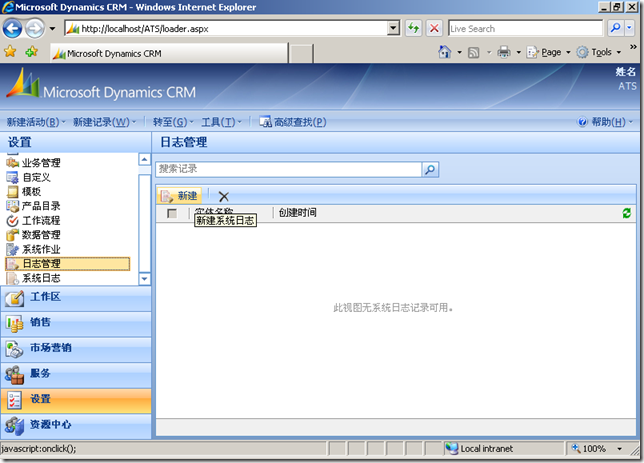Open the 工作区 workplace area
The image size is (644, 463).
pyautogui.click(x=76, y=299)
